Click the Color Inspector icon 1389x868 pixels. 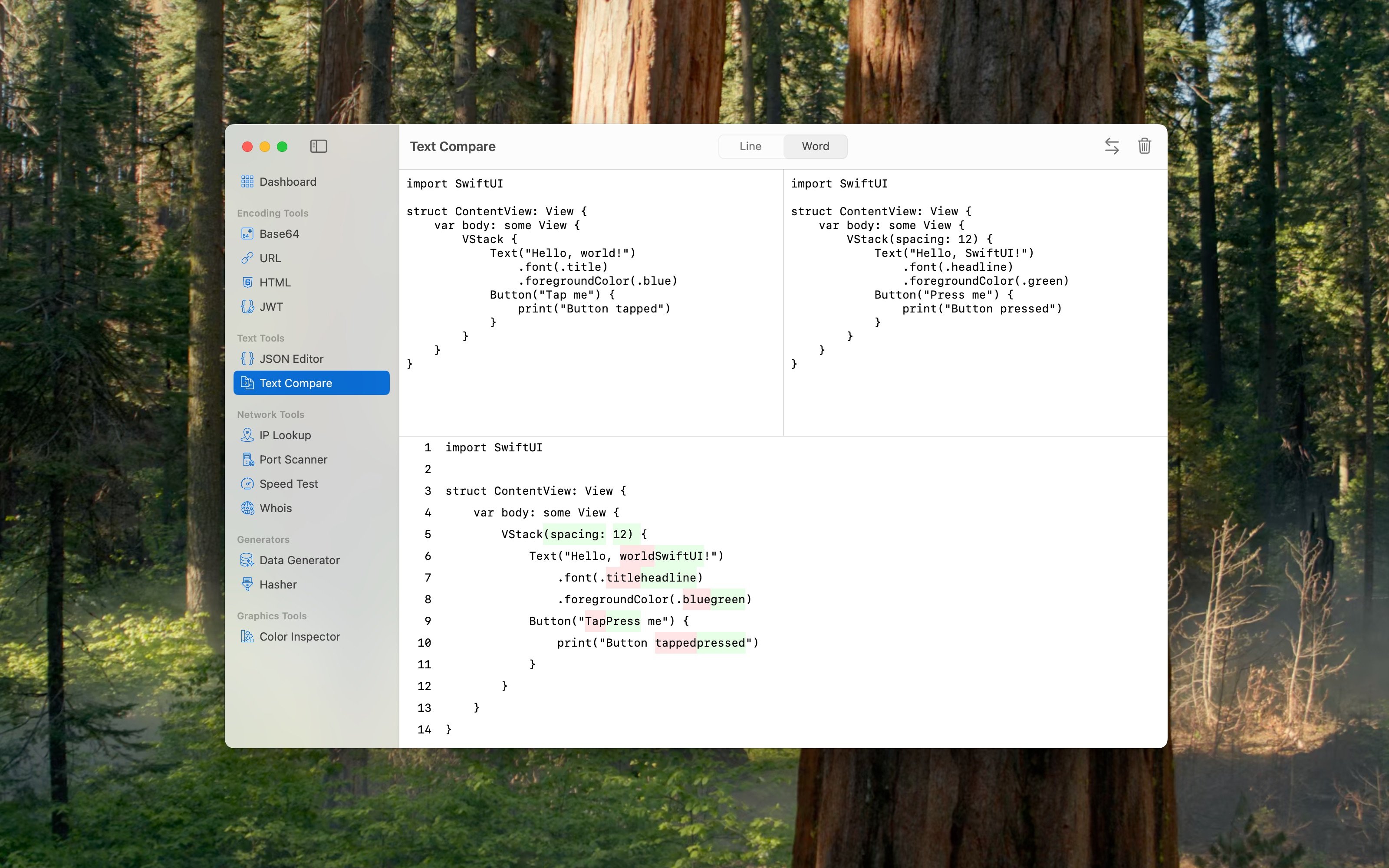click(x=247, y=637)
